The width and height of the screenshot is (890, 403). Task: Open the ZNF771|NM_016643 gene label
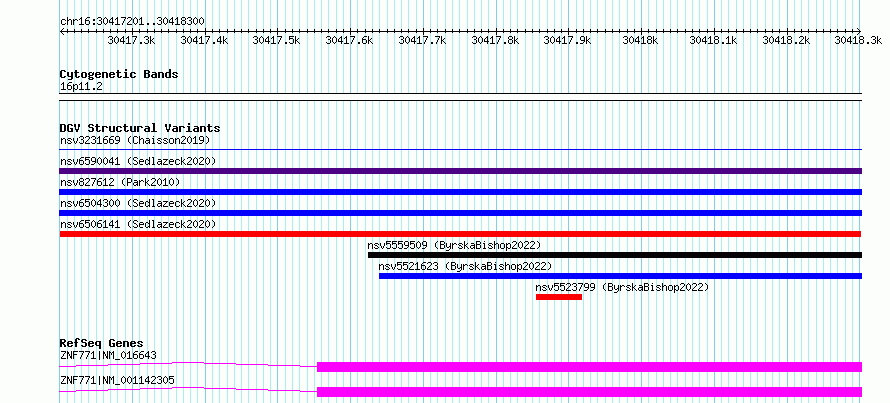tap(108, 356)
